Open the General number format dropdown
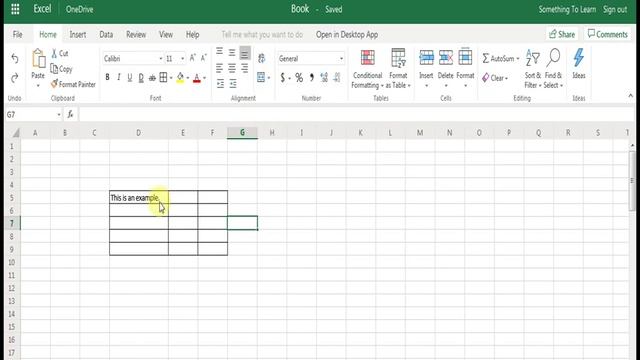The height and width of the screenshot is (360, 640). tap(341, 59)
